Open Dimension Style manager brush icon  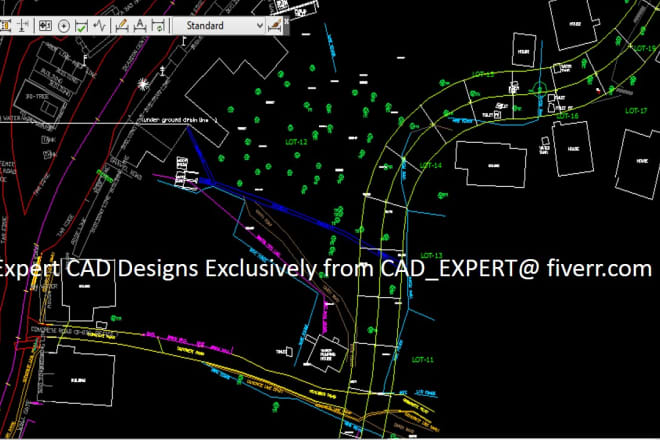point(274,25)
